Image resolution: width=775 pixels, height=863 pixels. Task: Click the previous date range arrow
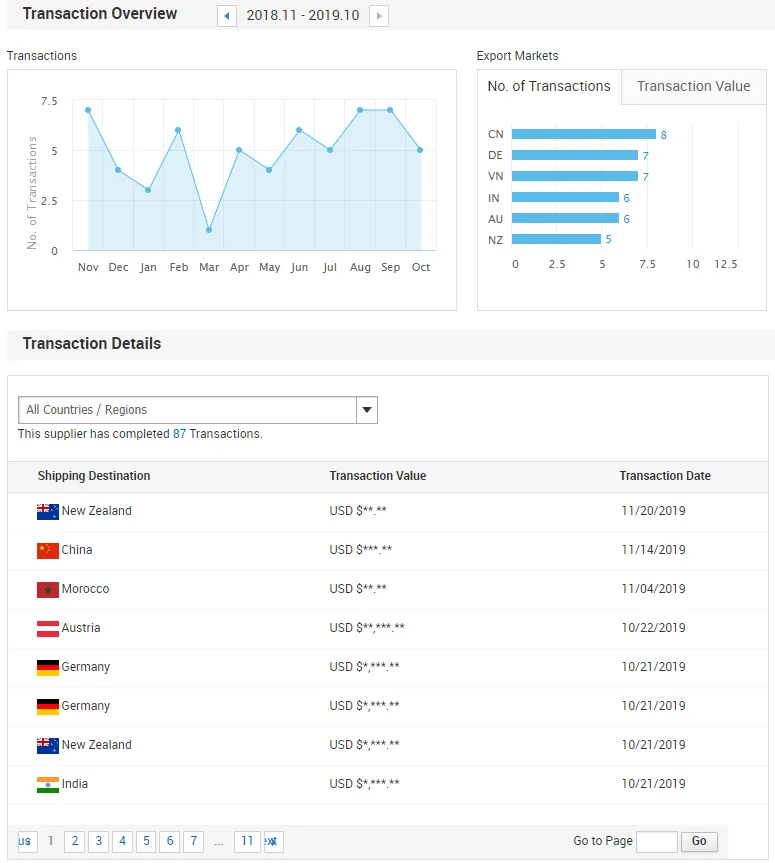pyautogui.click(x=227, y=16)
